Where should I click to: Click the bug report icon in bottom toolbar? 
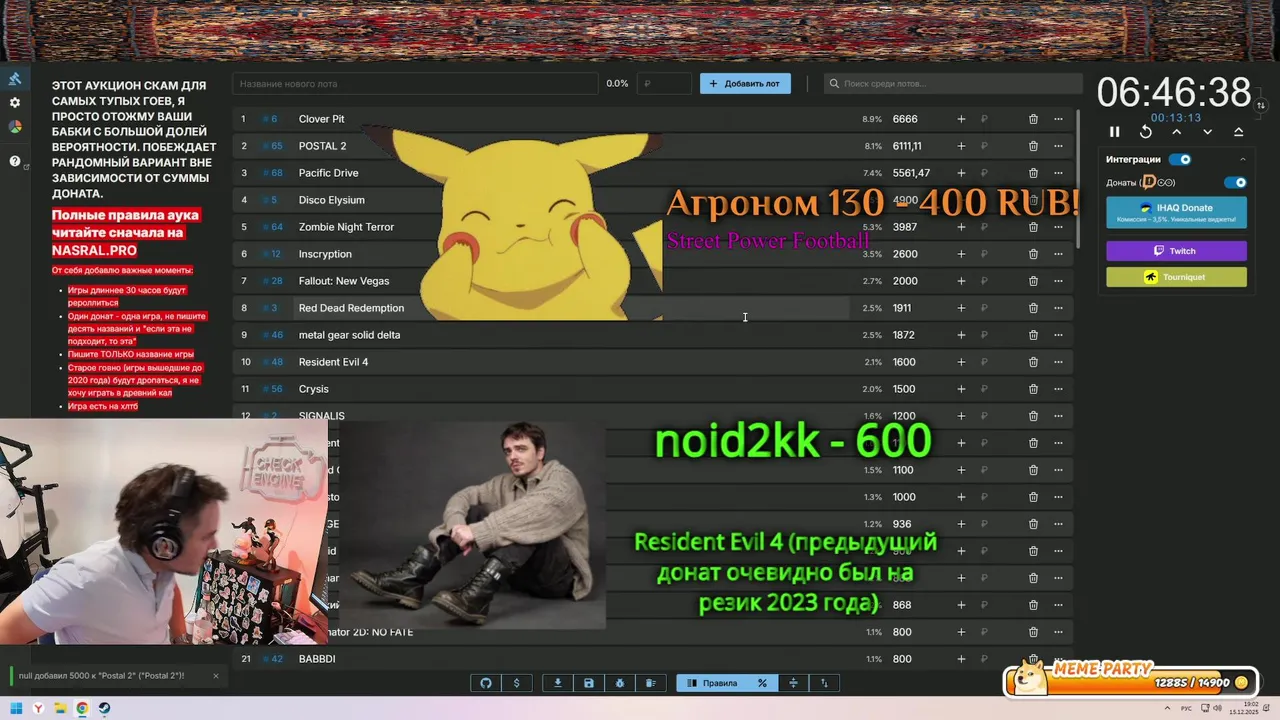pos(620,683)
